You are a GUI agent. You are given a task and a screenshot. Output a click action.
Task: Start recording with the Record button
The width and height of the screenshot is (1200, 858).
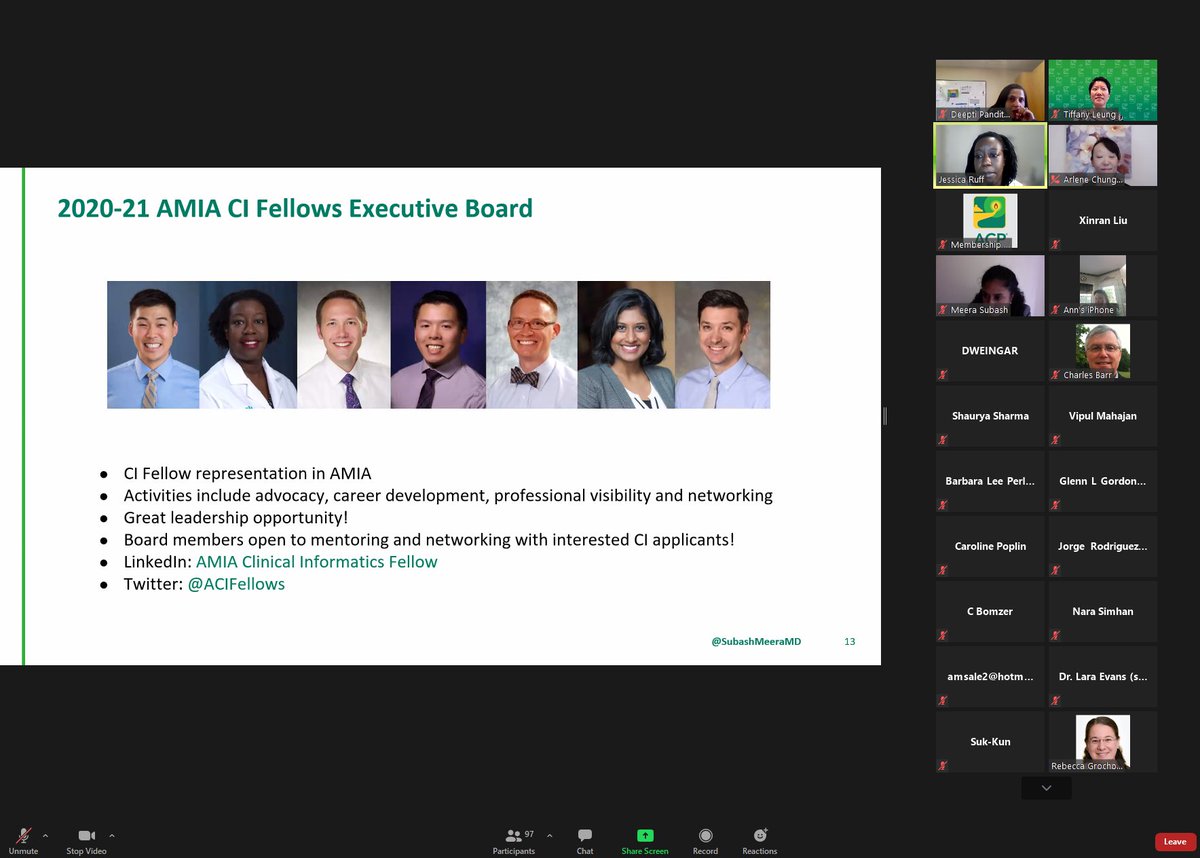click(705, 839)
